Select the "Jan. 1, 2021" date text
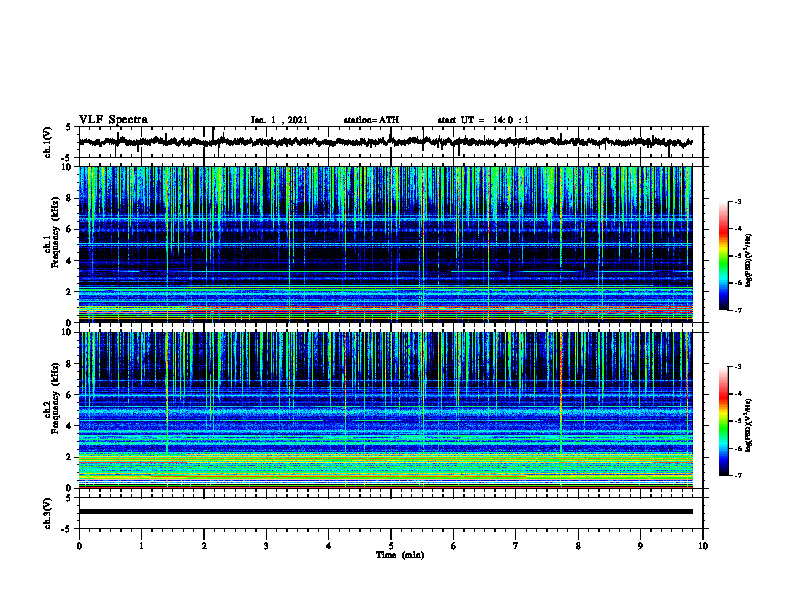The height and width of the screenshot is (612, 792). pos(279,120)
